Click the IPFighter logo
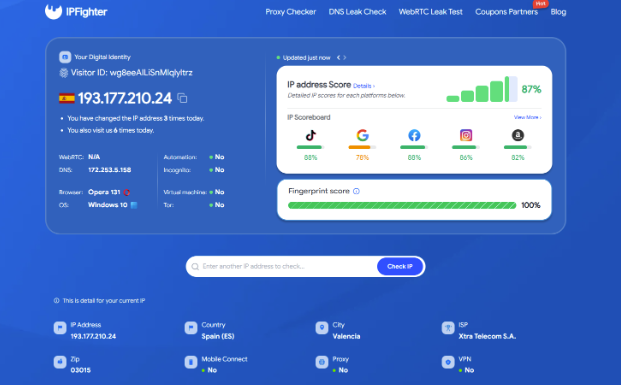This screenshot has width=621, height=385. [x=76, y=11]
